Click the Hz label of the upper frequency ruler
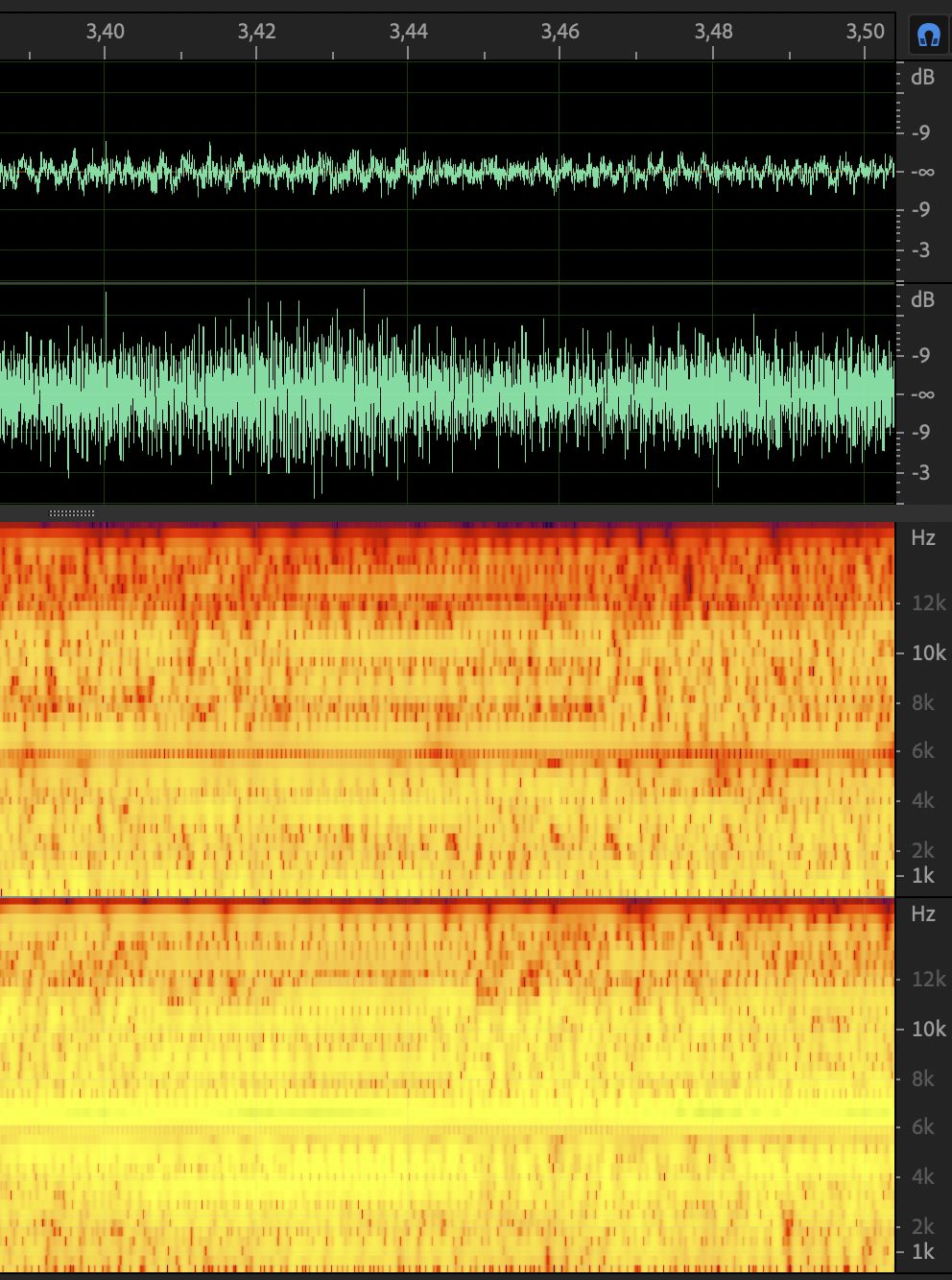Viewport: 952px width, 1280px height. pos(922,538)
